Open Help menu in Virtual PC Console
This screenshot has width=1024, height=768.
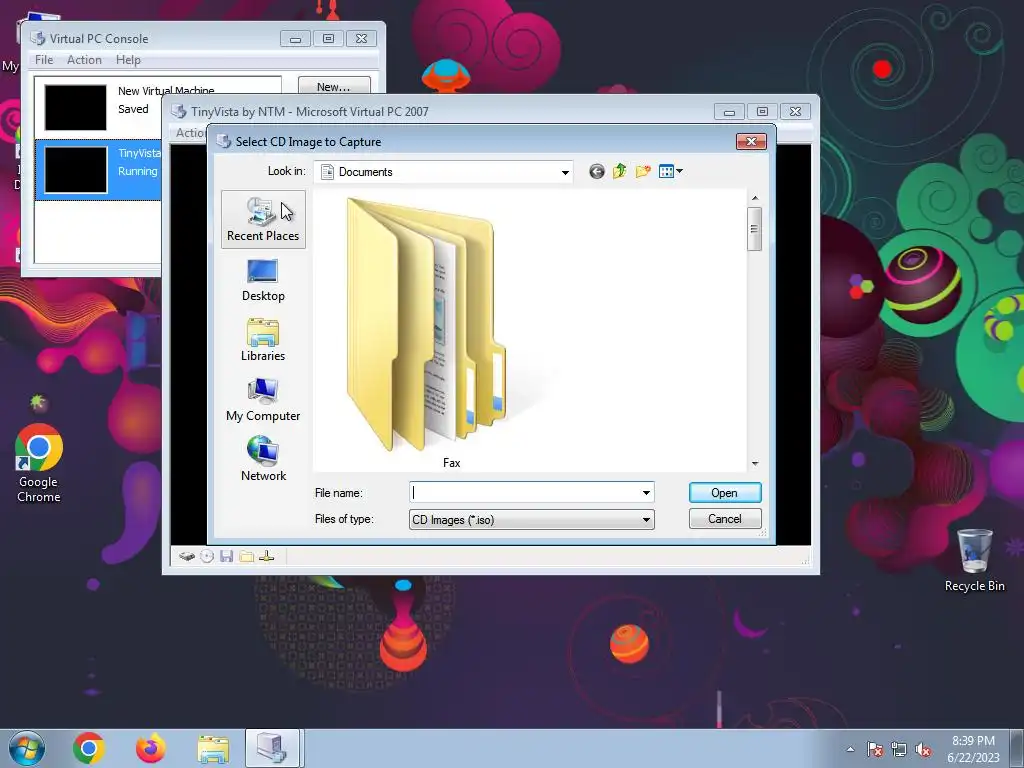pos(128,60)
